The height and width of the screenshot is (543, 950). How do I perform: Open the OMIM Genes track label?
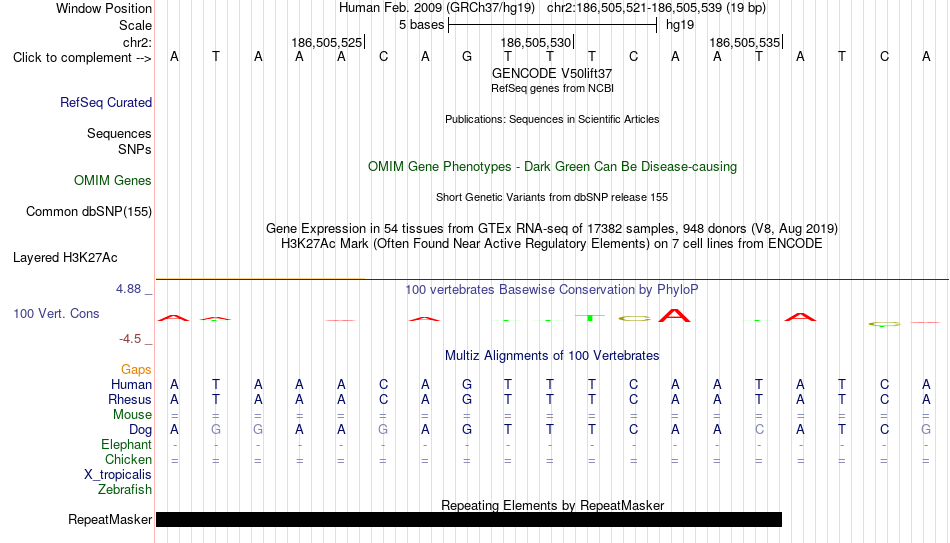113,181
